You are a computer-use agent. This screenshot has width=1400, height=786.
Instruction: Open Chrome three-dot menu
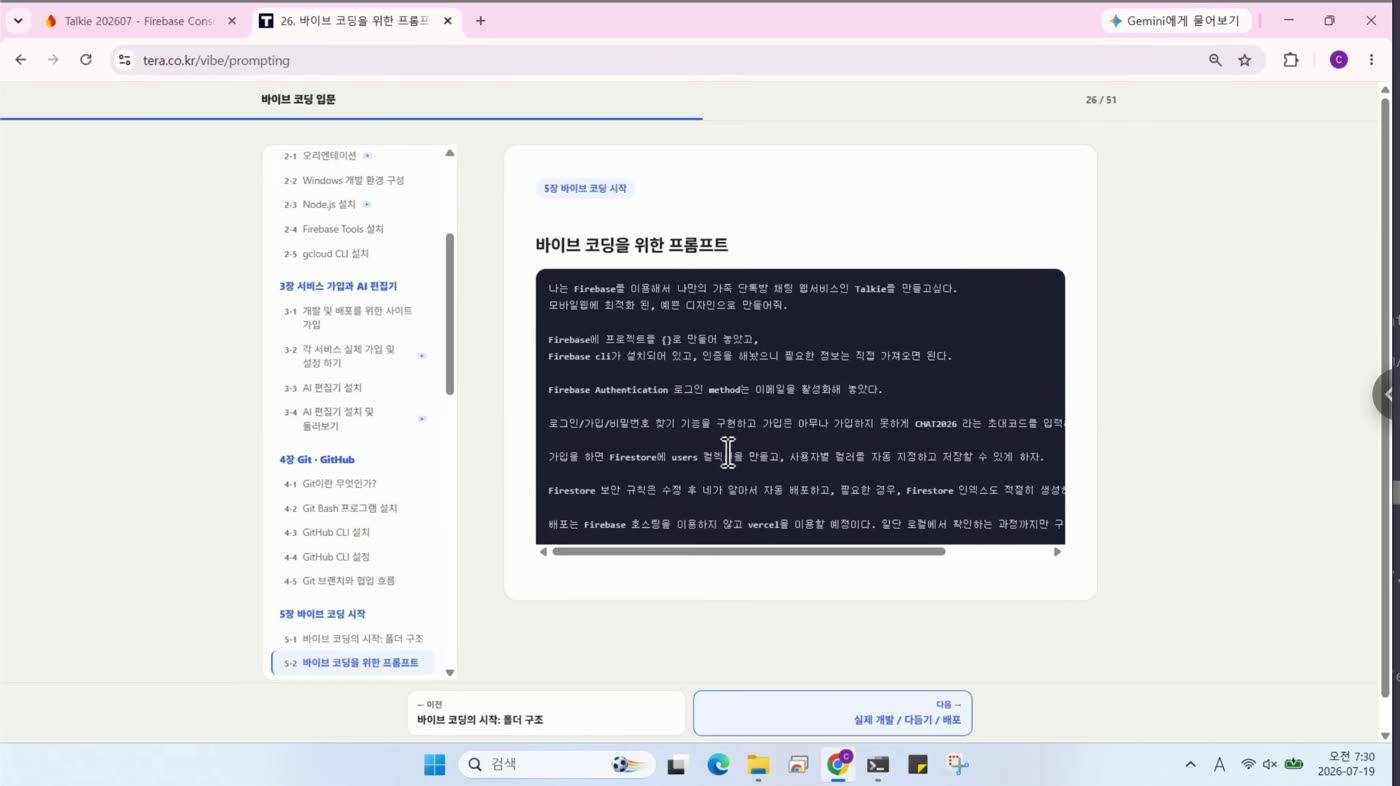click(1371, 60)
